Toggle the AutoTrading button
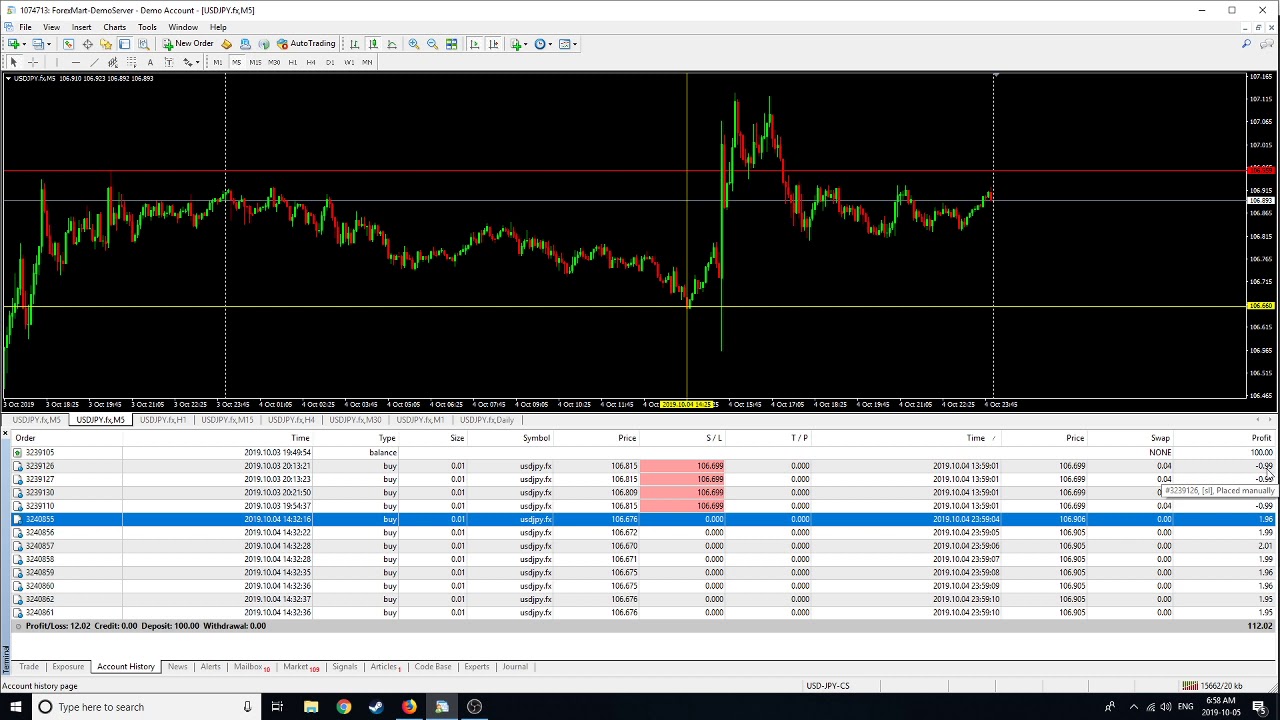The image size is (1280, 720). pyautogui.click(x=306, y=44)
